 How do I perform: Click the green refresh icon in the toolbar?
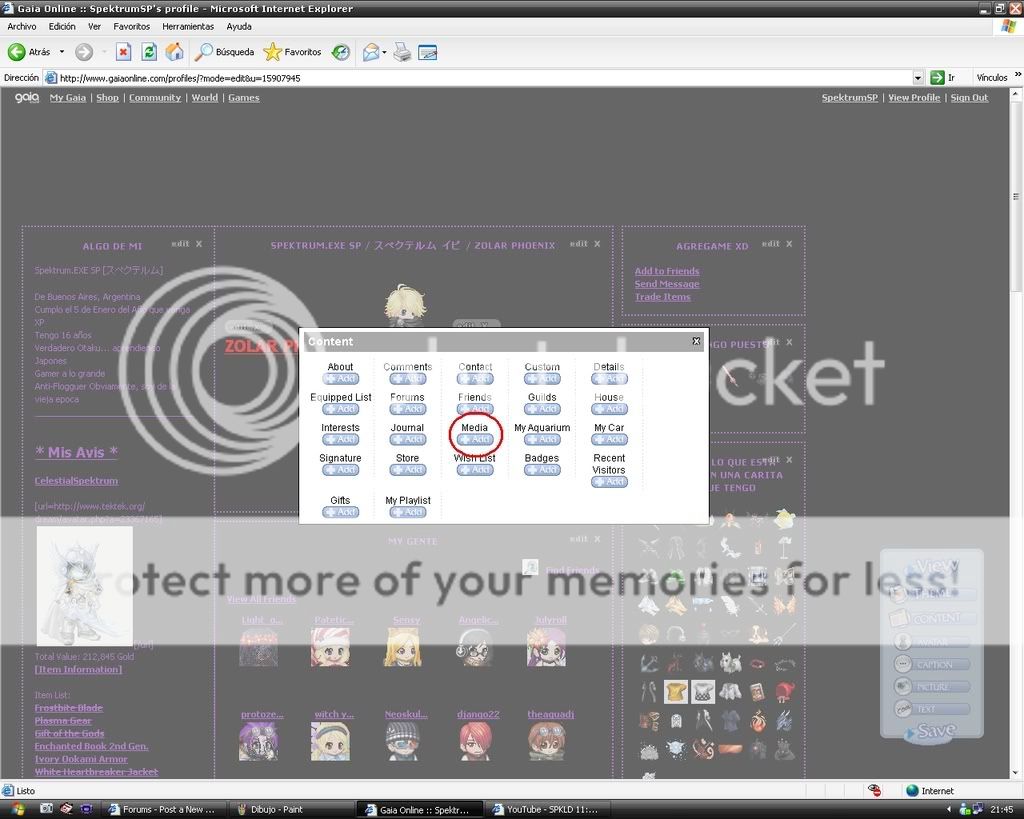(148, 51)
